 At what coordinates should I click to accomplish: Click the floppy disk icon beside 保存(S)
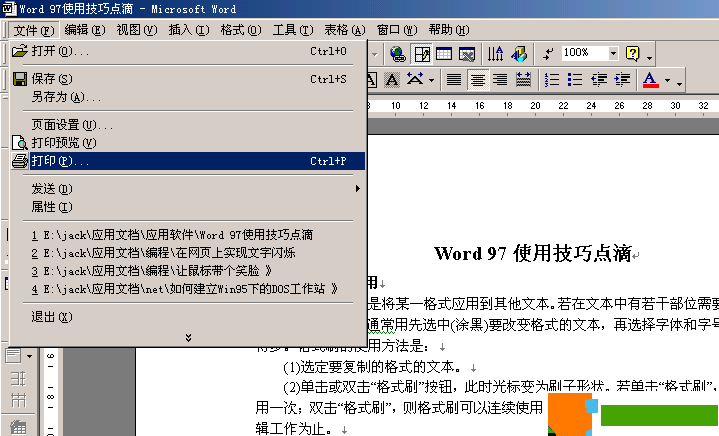click(20, 79)
